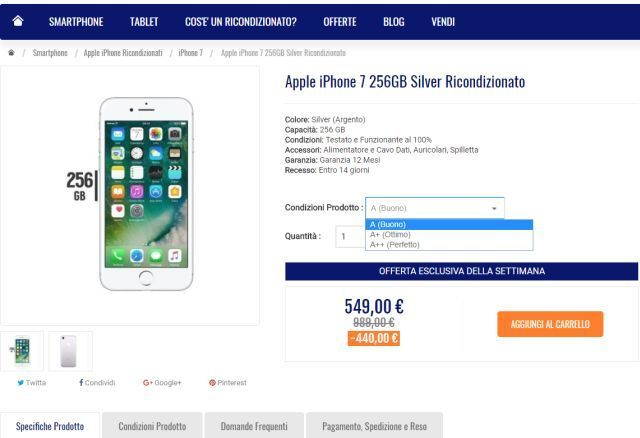Open the Condizioni Prodotto dropdown arrow
This screenshot has height=438, width=640.
pos(494,208)
